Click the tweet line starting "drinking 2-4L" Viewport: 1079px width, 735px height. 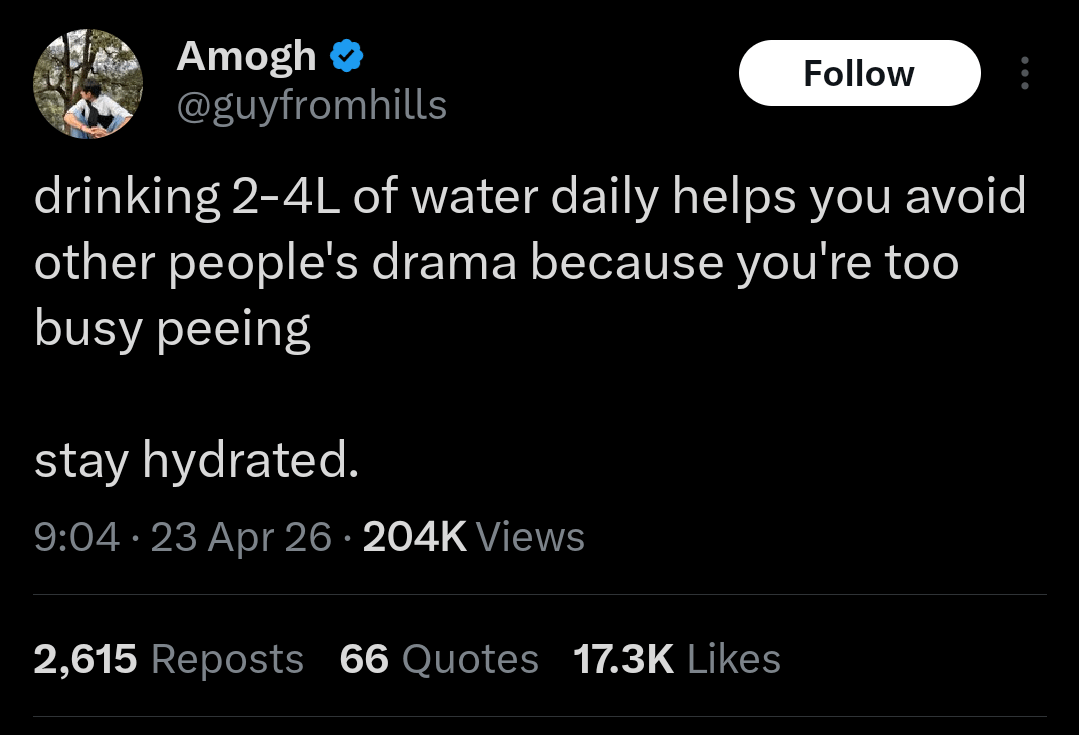tap(530, 197)
